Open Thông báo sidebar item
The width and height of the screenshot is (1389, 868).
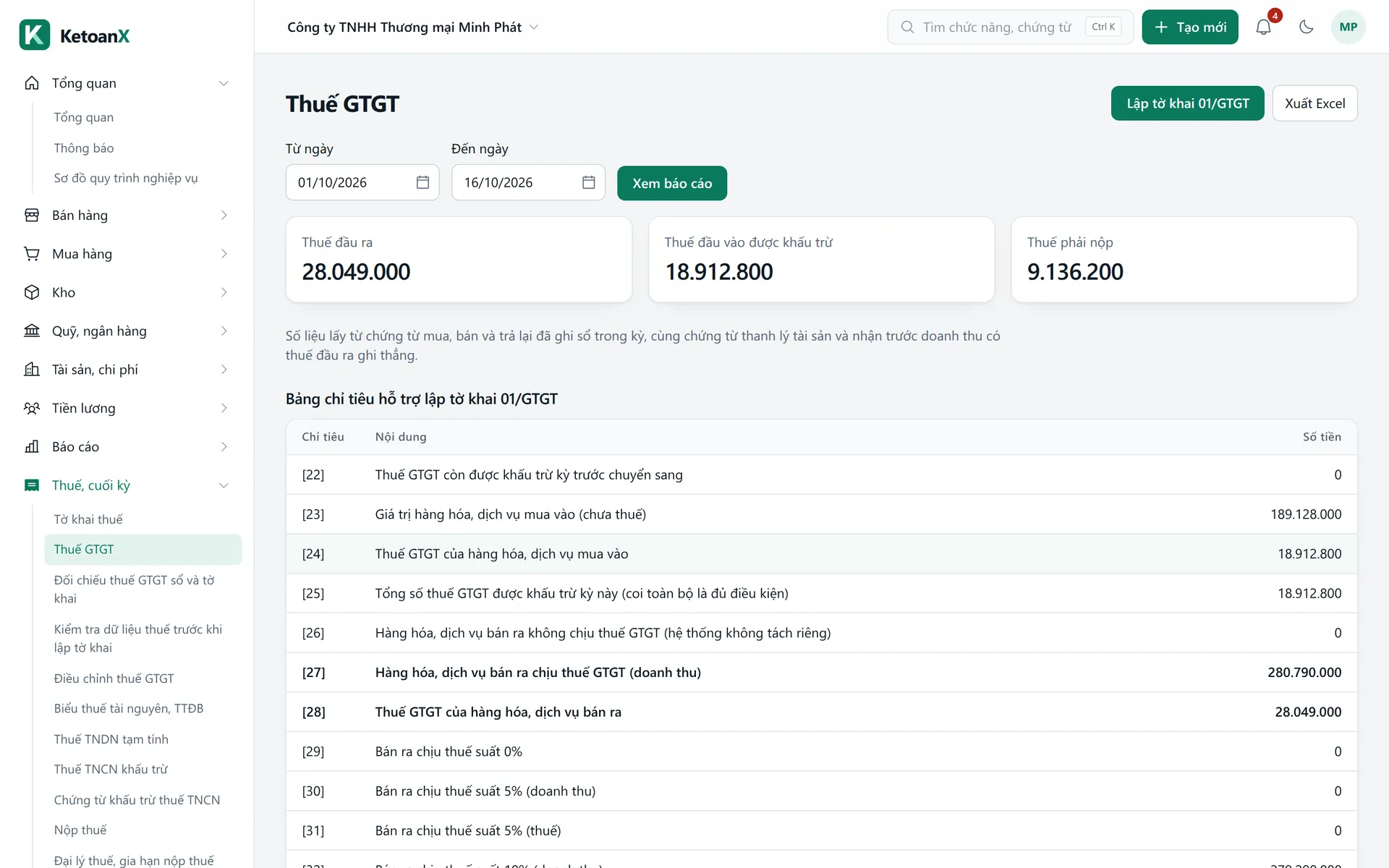tap(143, 148)
